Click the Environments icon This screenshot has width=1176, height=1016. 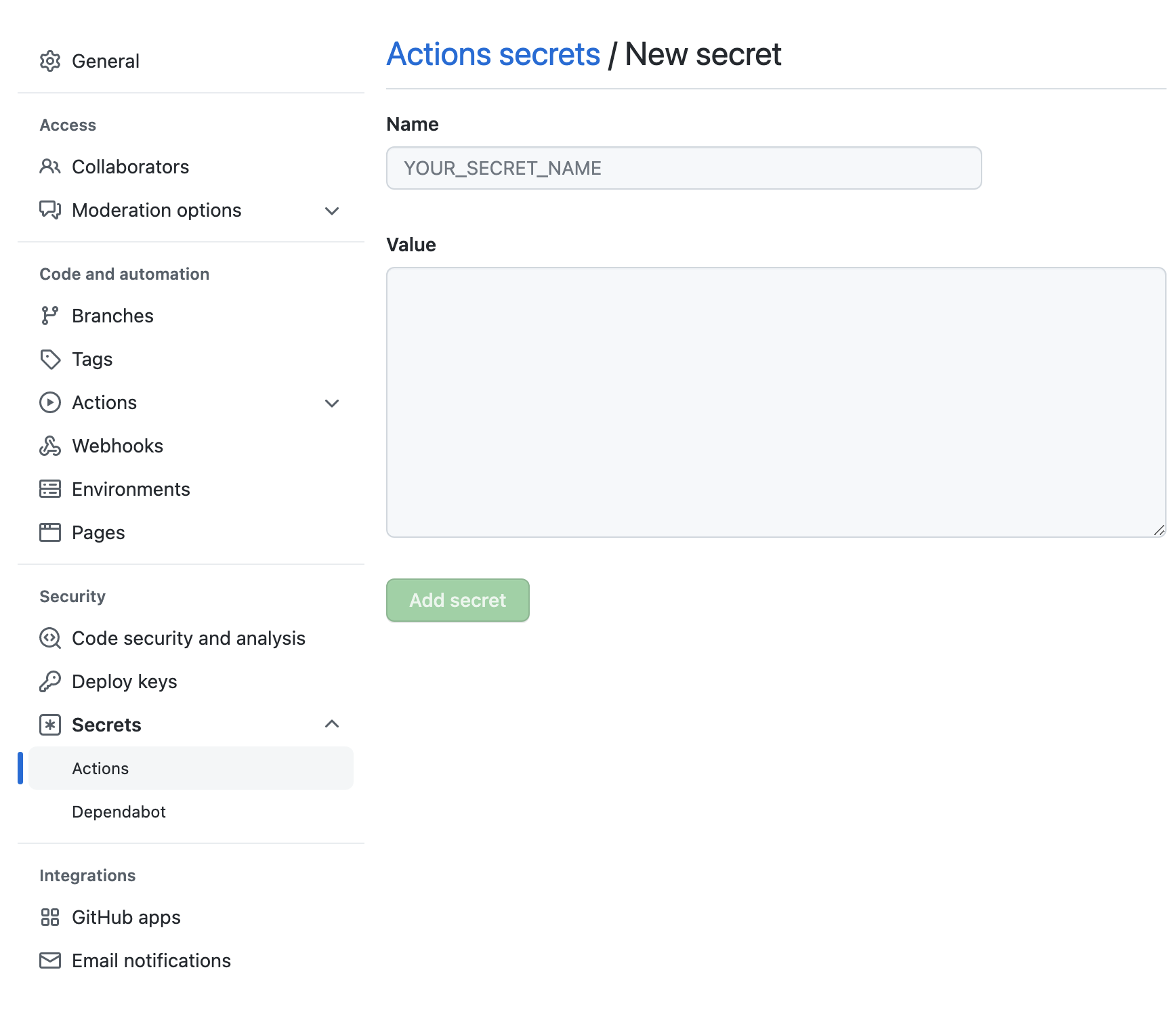[50, 488]
